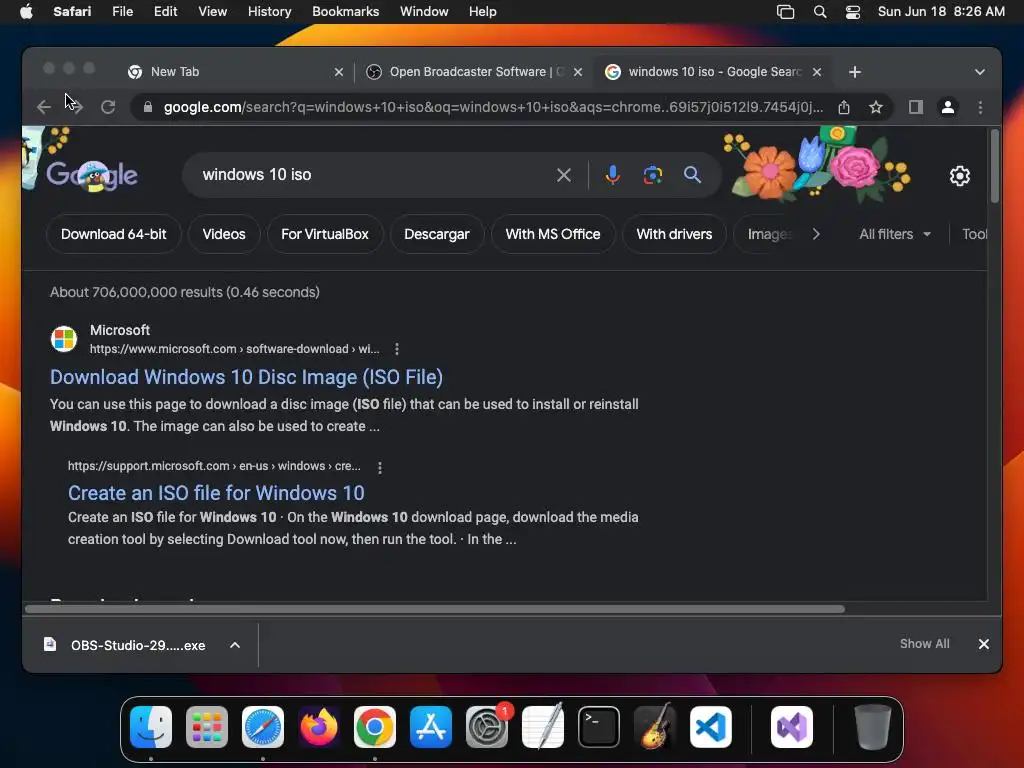Open the All filters dropdown
The width and height of the screenshot is (1024, 768).
click(895, 234)
